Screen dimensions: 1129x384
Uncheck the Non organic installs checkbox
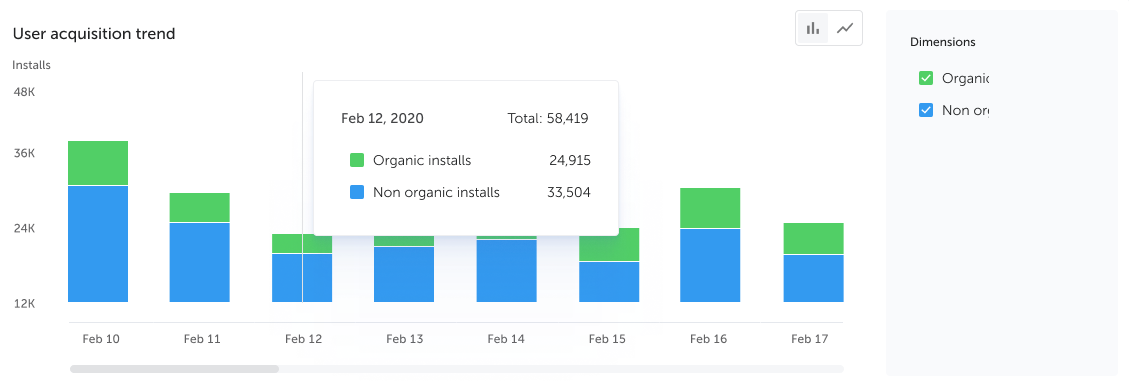pyautogui.click(x=926, y=111)
